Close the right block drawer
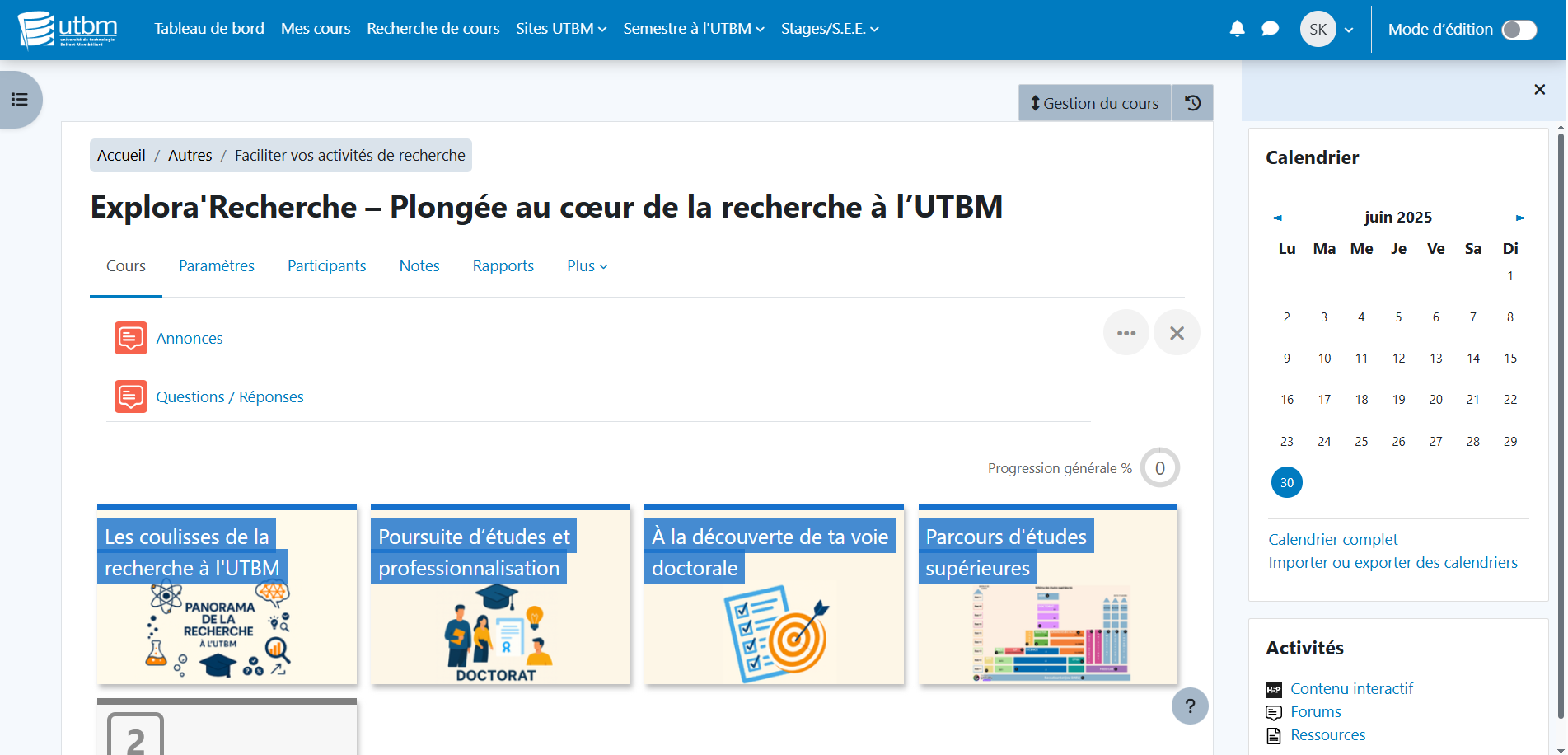 [1539, 90]
